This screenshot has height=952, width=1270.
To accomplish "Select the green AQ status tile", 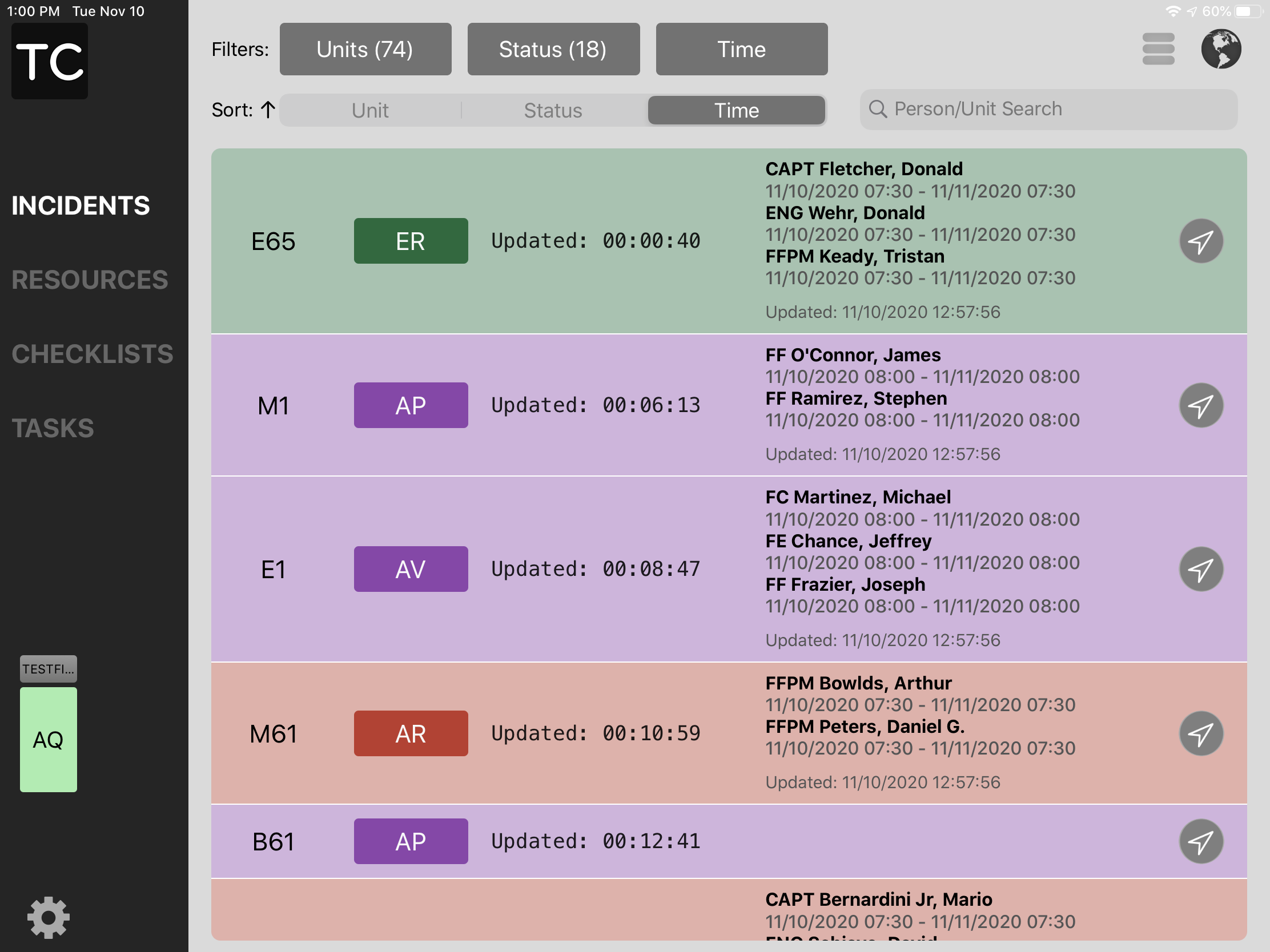I will pos(48,740).
